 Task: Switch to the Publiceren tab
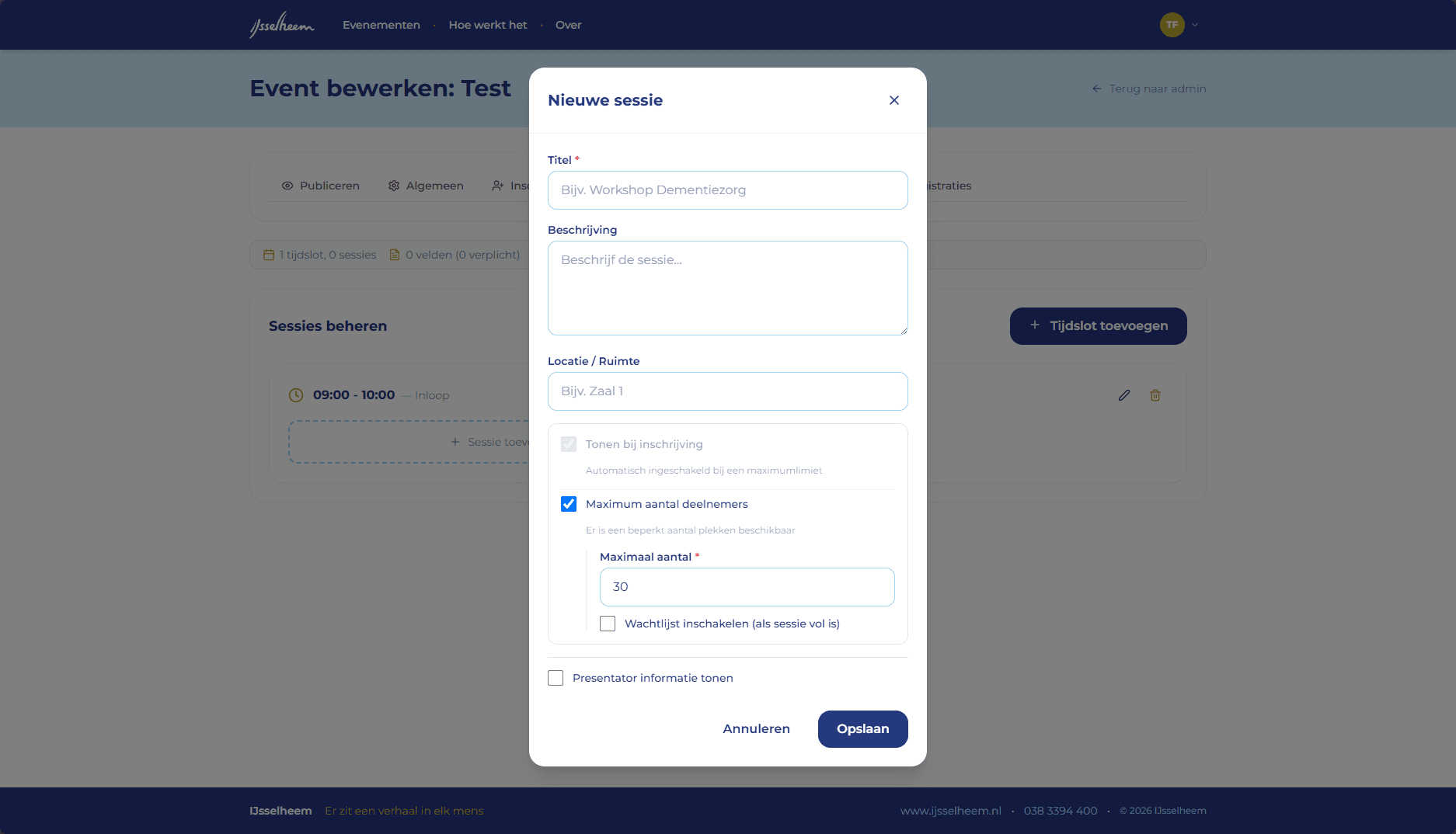(x=320, y=186)
